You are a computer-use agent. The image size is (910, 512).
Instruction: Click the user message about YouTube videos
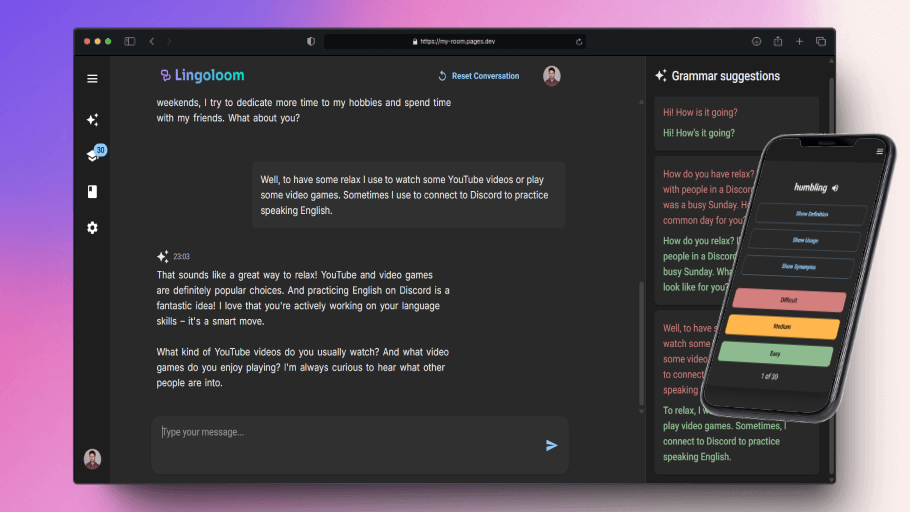[409, 195]
